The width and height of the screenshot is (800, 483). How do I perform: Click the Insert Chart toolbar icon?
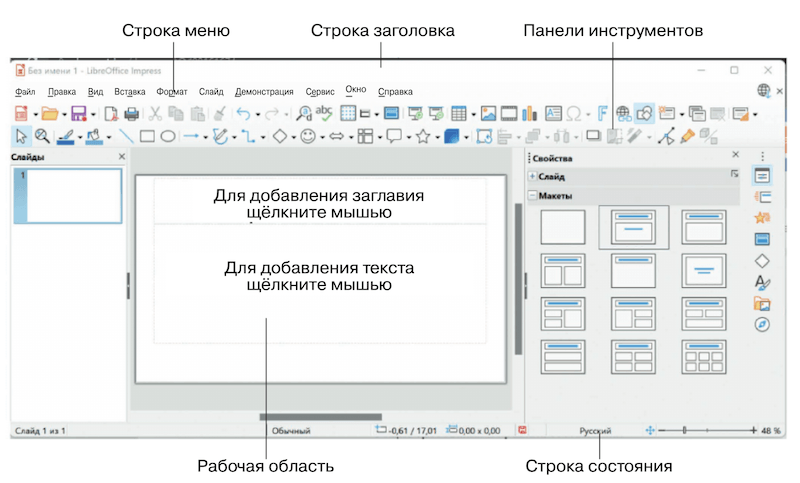click(529, 114)
